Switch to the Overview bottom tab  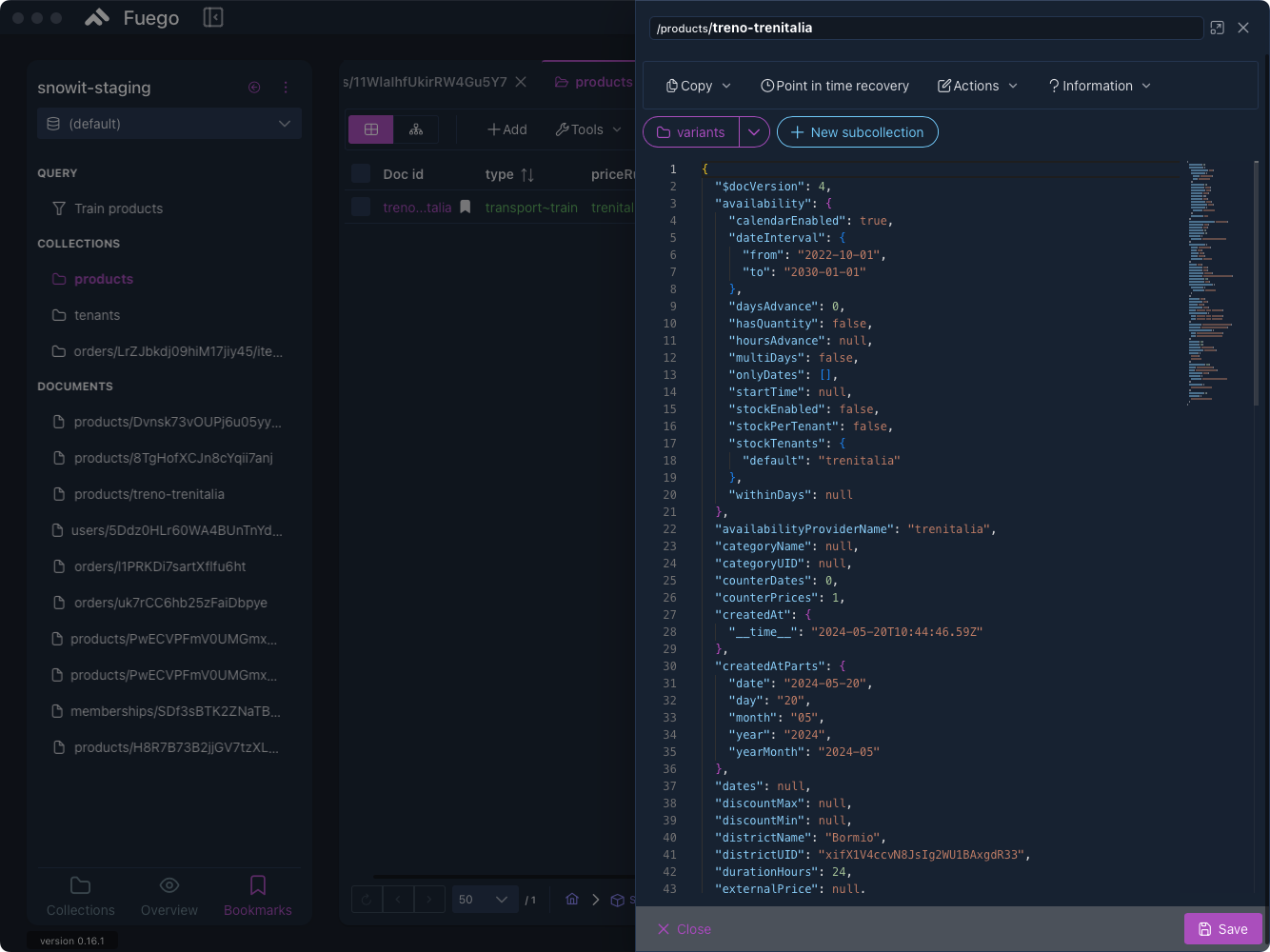pyautogui.click(x=169, y=897)
